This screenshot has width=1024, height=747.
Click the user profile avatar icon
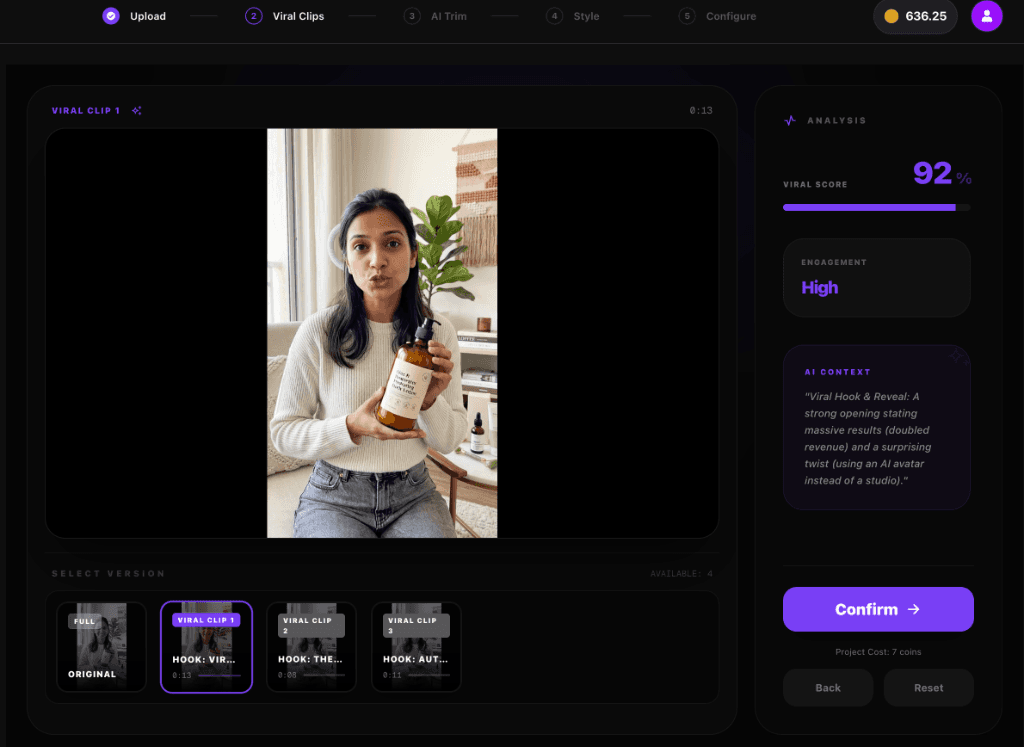986,16
